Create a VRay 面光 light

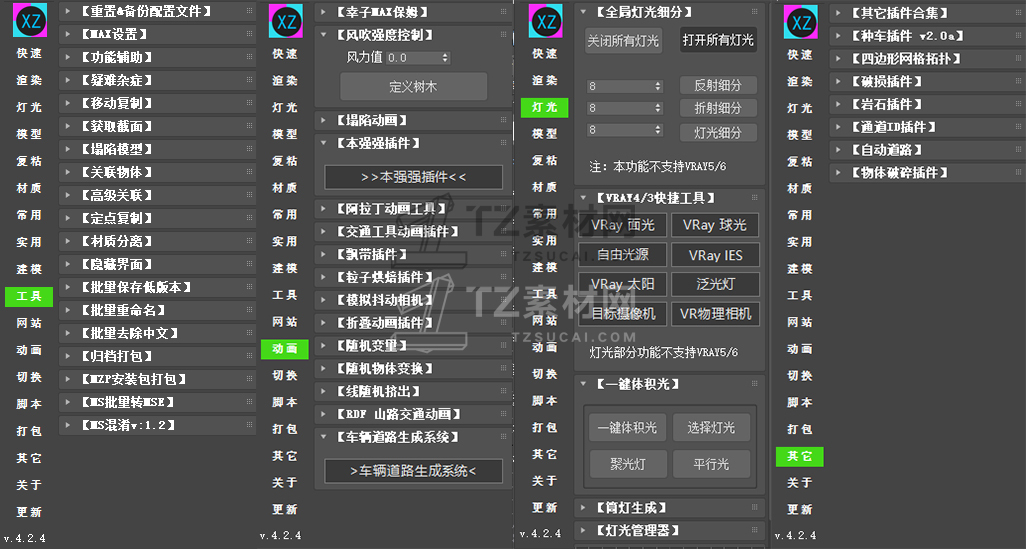click(623, 225)
